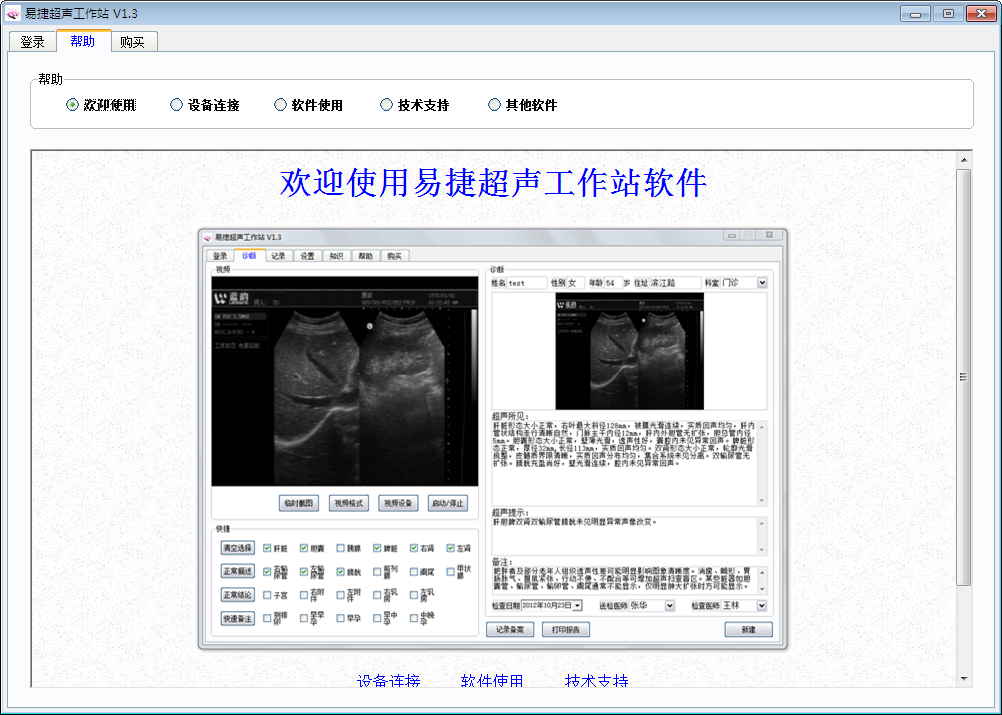Toggle 左肾 checkbox in the embedded screenshot
The image size is (1002, 715).
pyautogui.click(x=451, y=548)
